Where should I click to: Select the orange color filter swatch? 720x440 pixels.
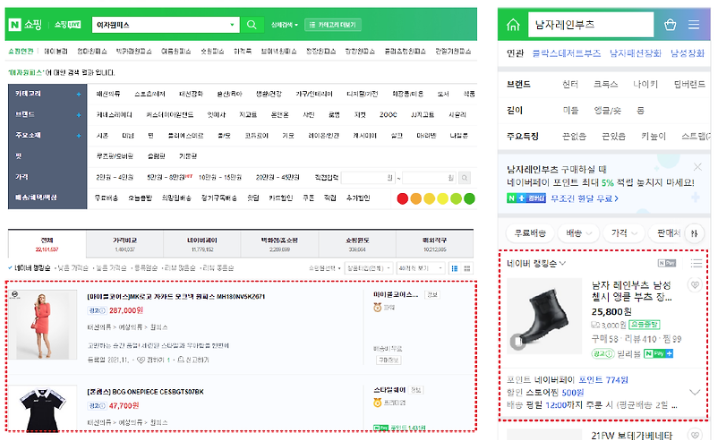[x=416, y=199]
